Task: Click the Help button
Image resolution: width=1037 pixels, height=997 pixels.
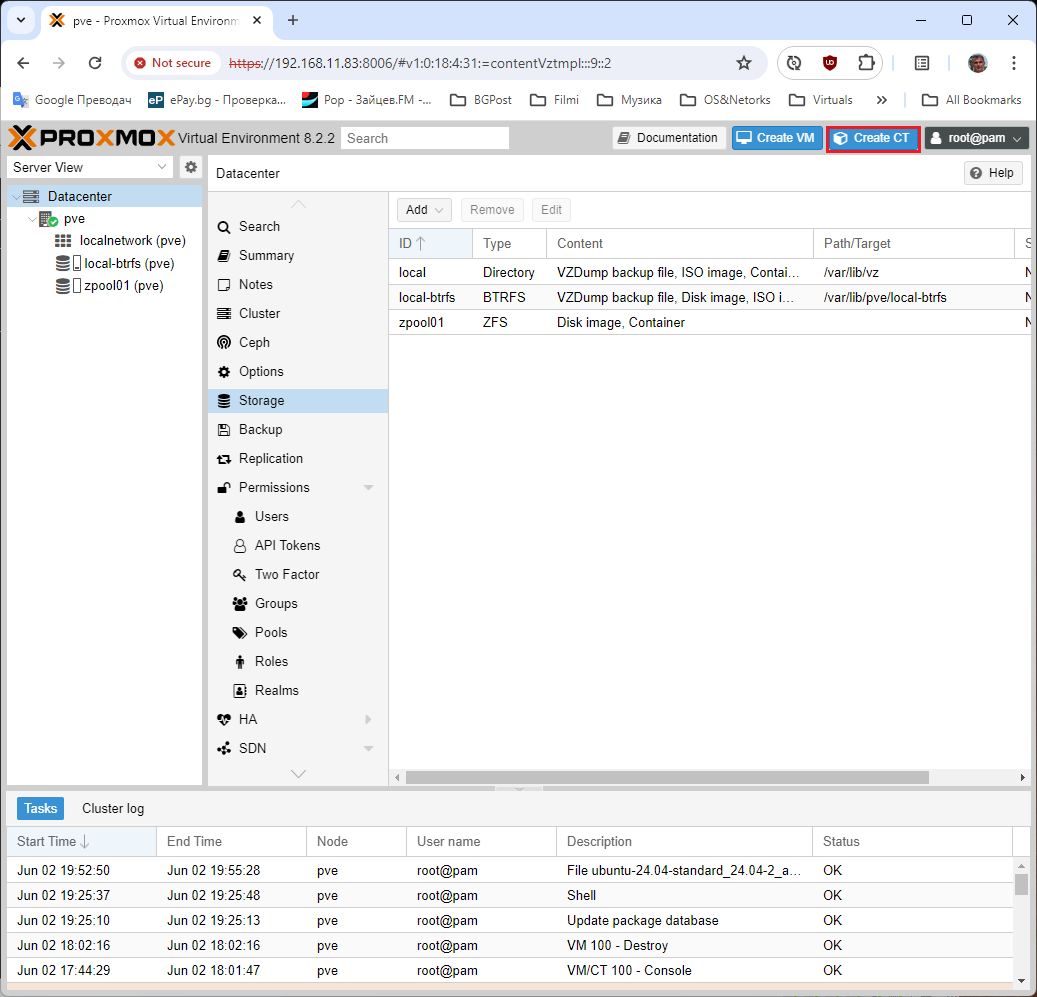Action: [x=993, y=173]
